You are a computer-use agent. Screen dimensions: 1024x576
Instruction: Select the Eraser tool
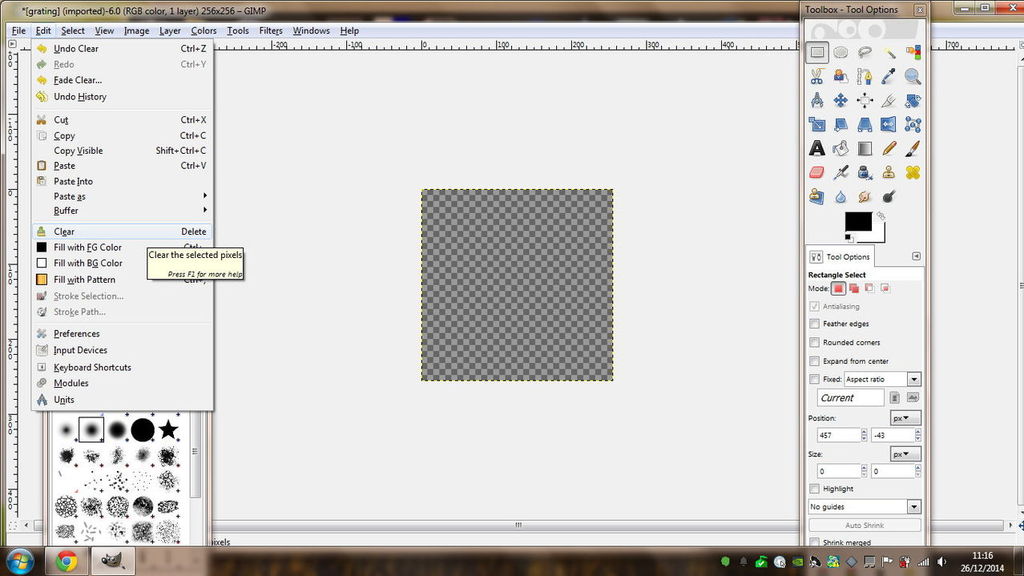[x=817, y=173]
